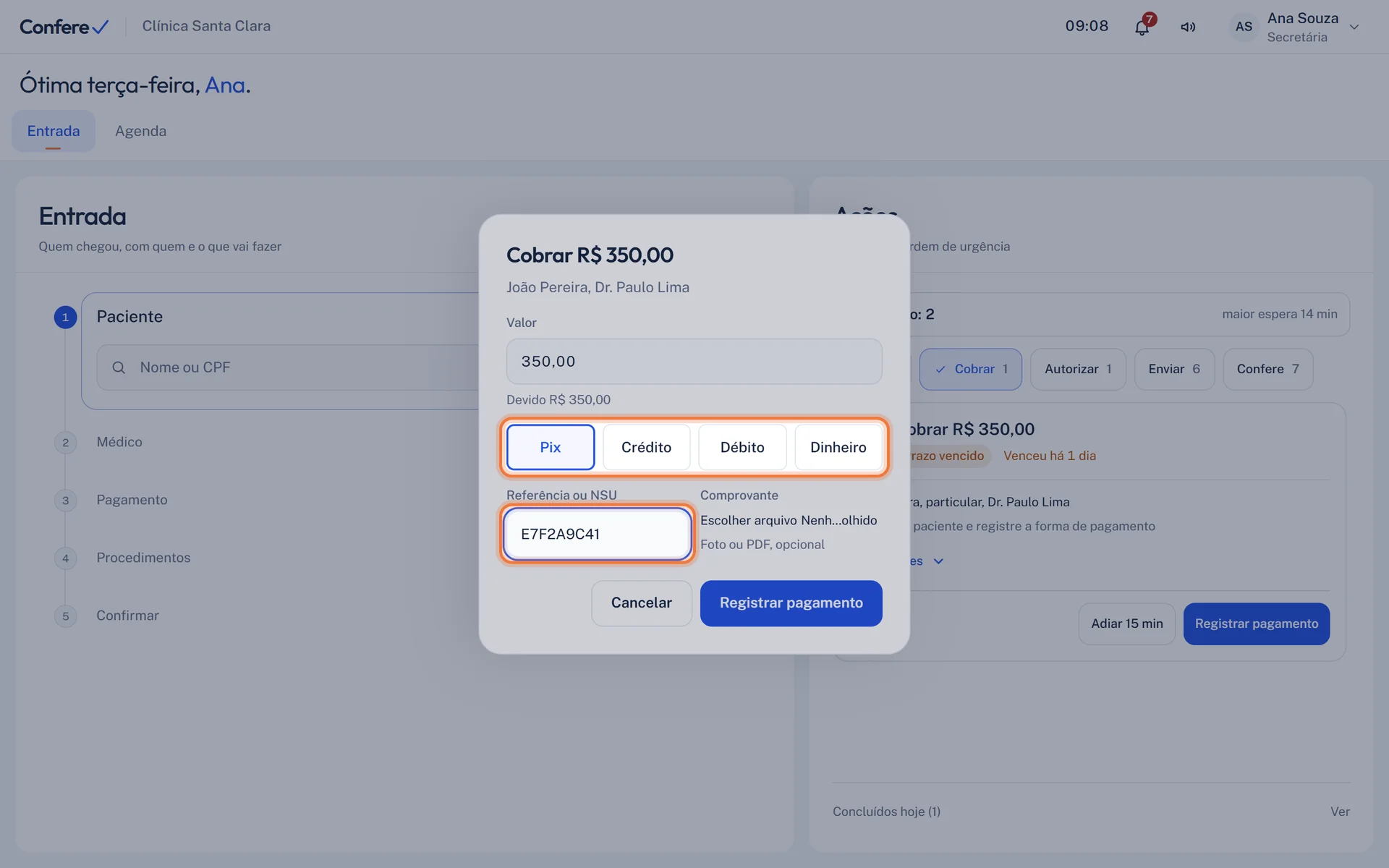Select Pix payment method
This screenshot has height=868, width=1389.
click(x=551, y=447)
